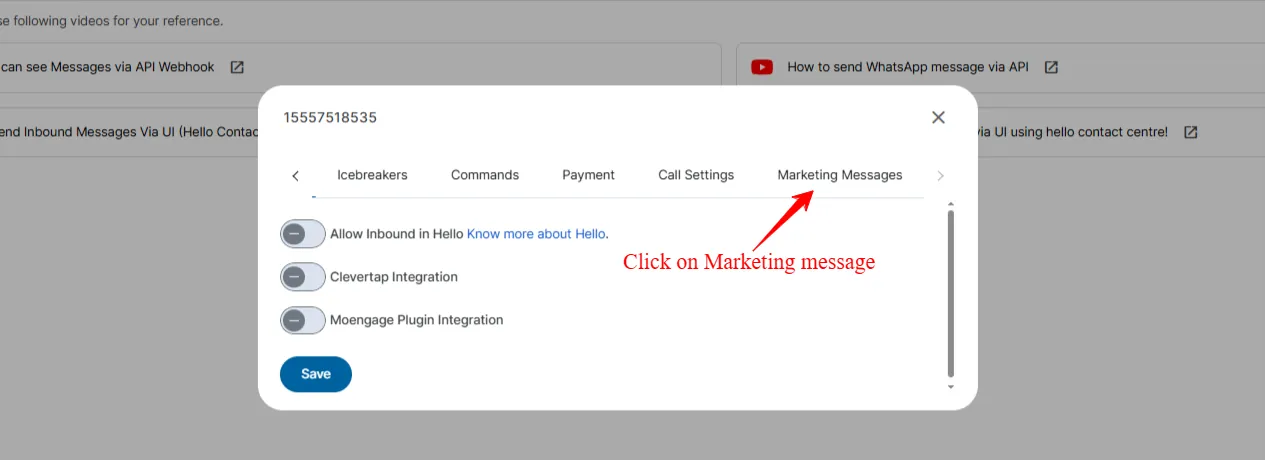Screen dimensions: 1265x460
Task: Click the dialog's vertical scrollbar
Action: click(x=950, y=293)
